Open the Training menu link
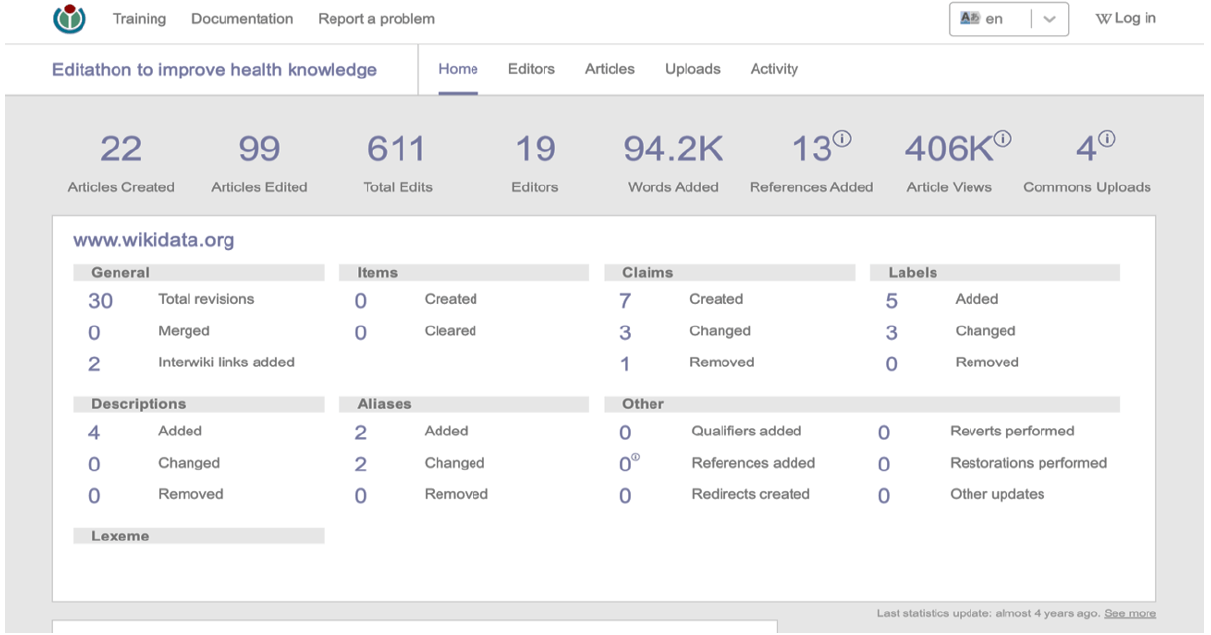 pos(139,19)
